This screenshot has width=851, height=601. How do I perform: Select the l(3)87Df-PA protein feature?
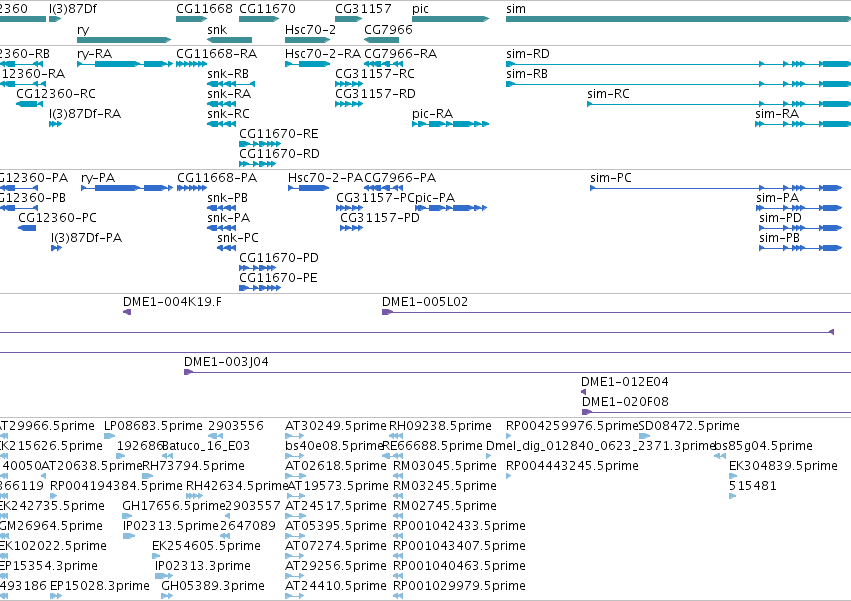[x=56, y=249]
